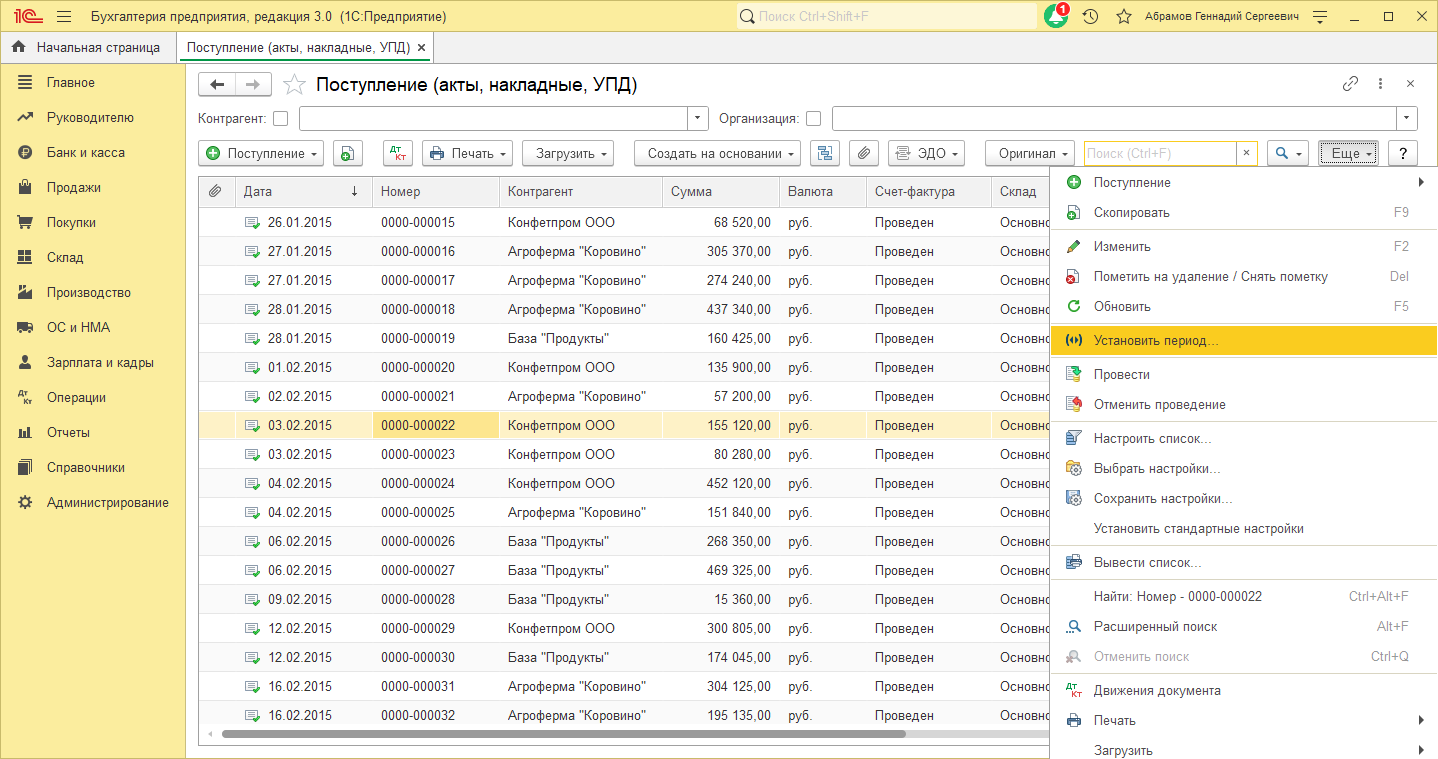Expand the Контрагент dropdown list

coord(698,119)
